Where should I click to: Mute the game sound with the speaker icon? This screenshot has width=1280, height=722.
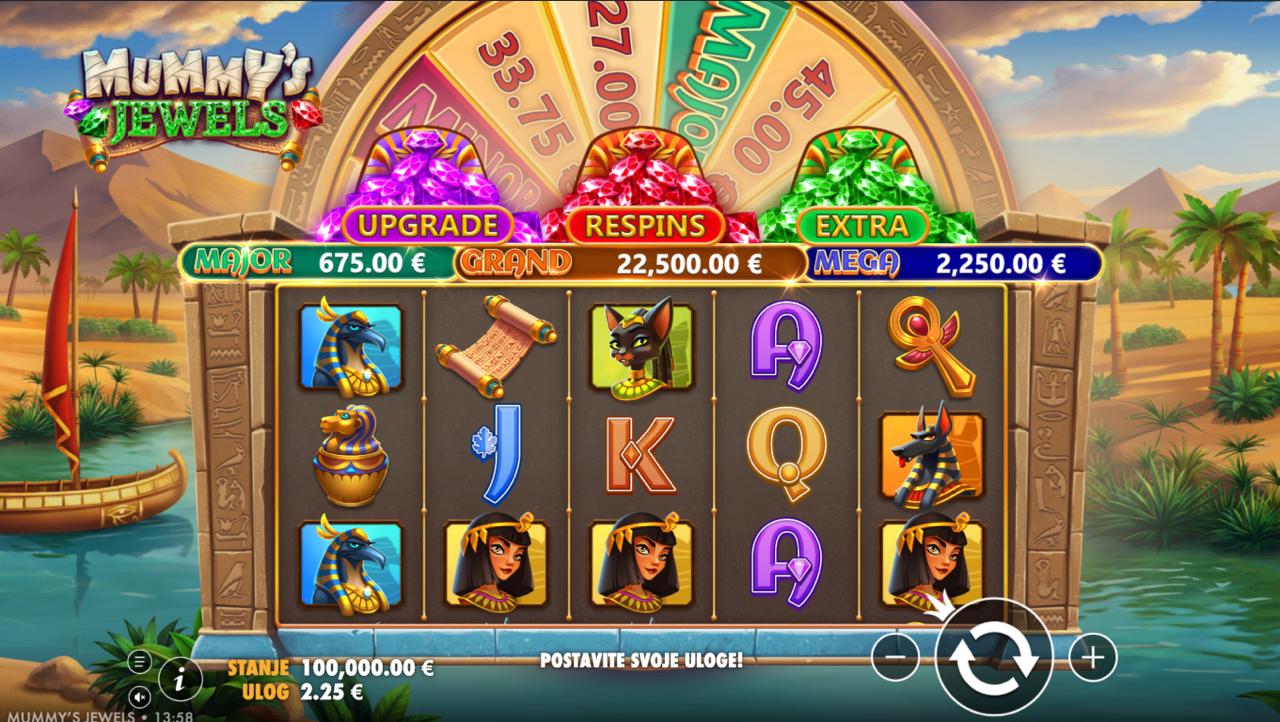[140, 695]
